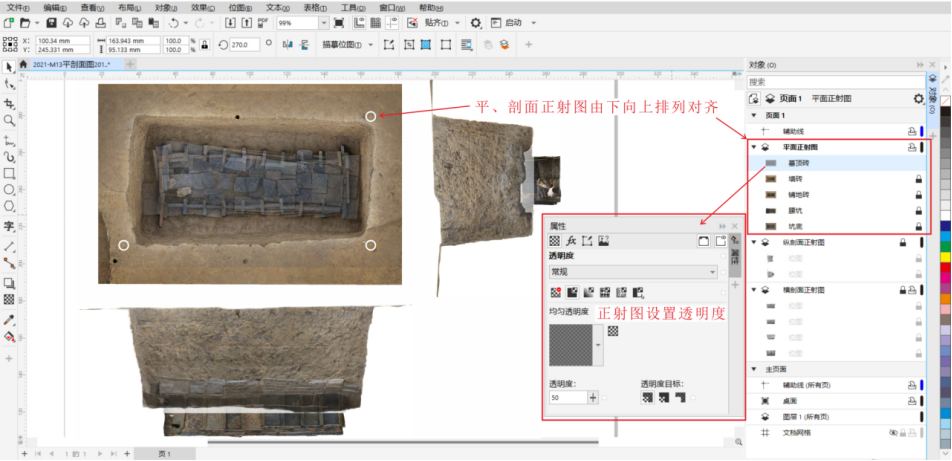Pick the Eyedropper tool
The height and width of the screenshot is (461, 952).
coord(9,320)
